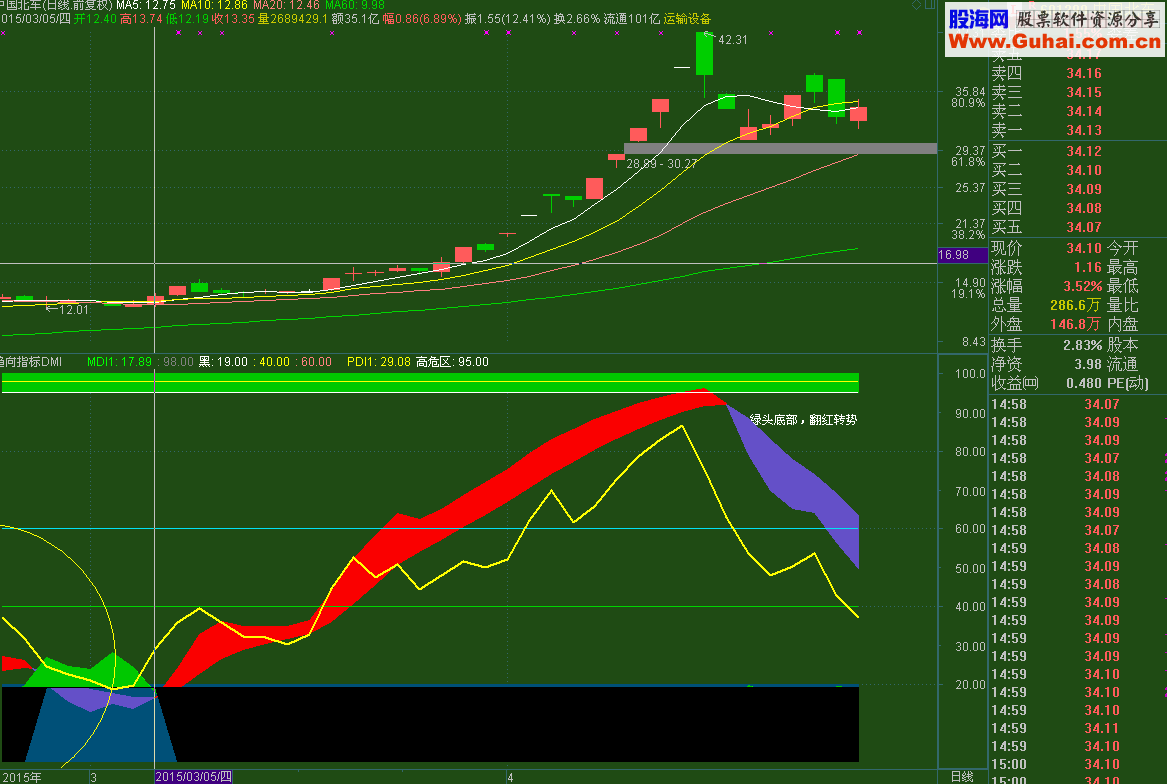Select the 买二 bid row at 34.10
This screenshot has width=1167, height=784.
click(1046, 170)
